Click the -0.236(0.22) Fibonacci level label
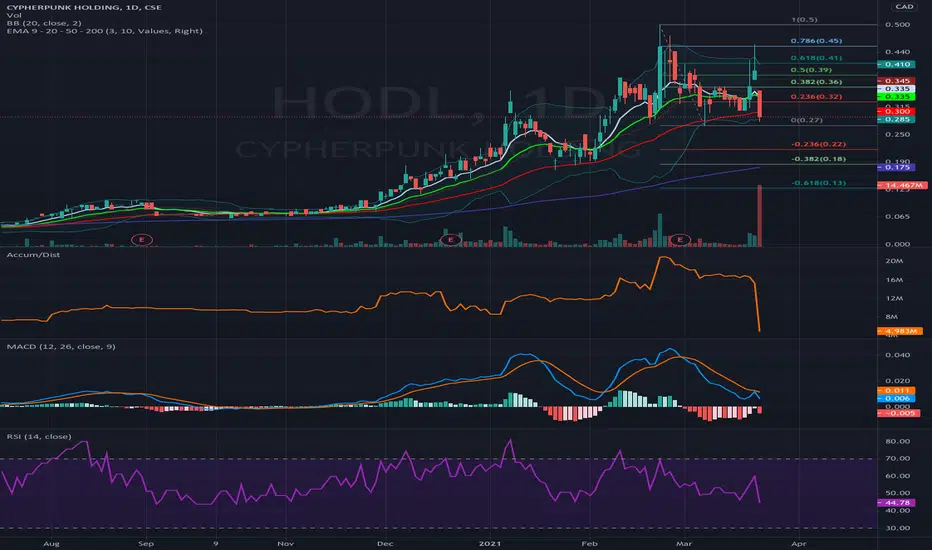 818,144
